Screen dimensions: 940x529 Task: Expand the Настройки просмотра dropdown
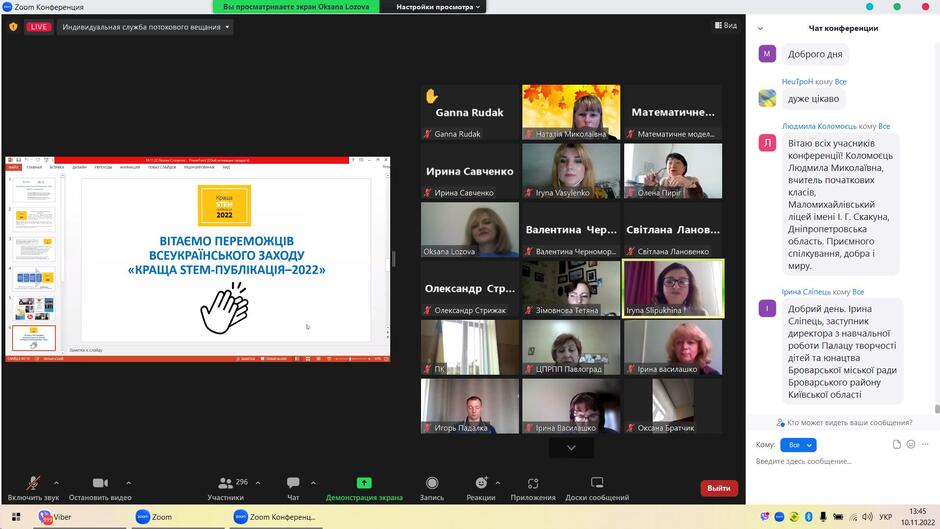(438, 7)
